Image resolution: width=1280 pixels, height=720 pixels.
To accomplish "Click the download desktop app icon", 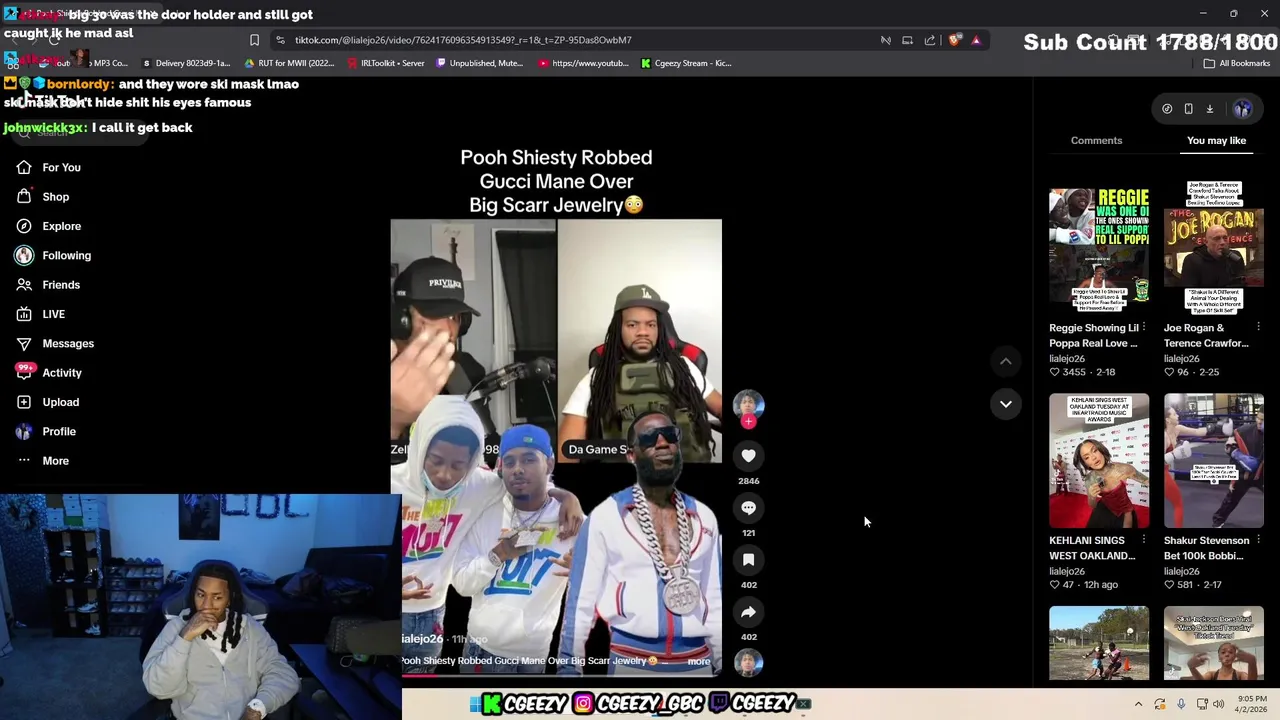I will pos(1209,109).
